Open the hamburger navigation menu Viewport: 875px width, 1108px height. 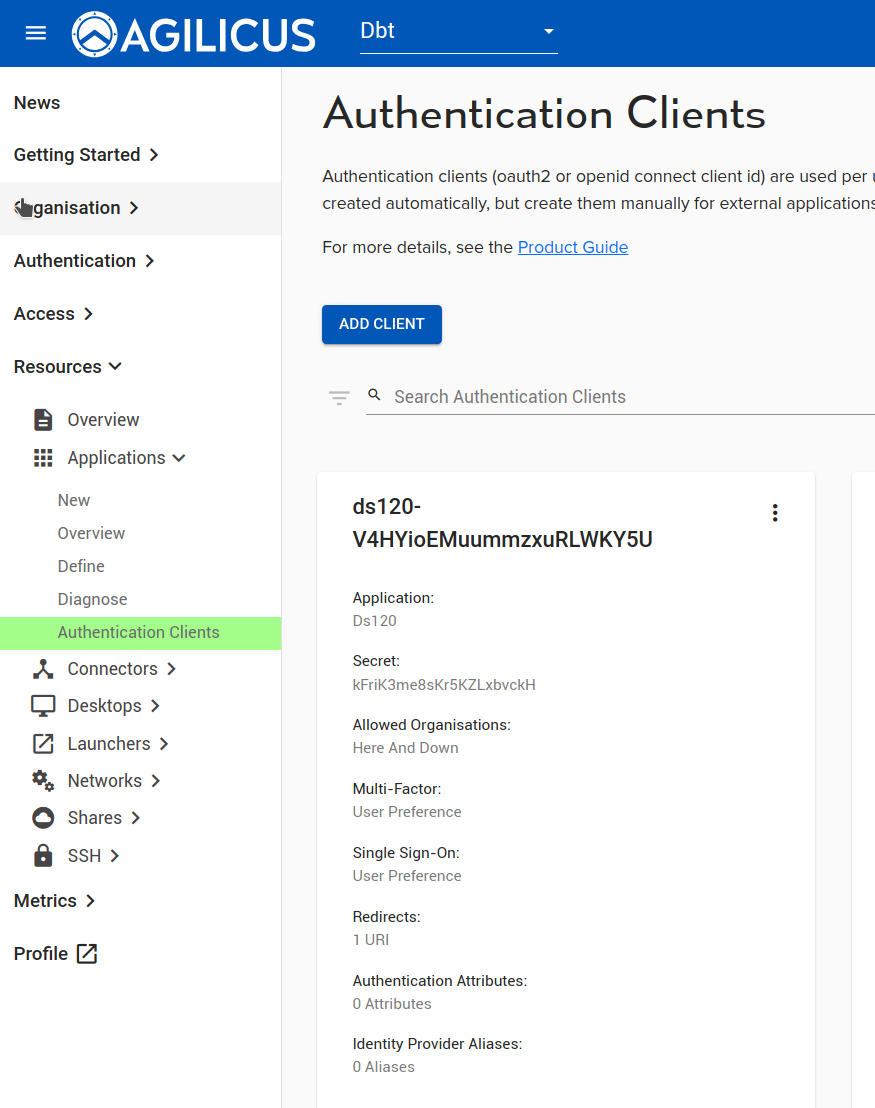[36, 33]
